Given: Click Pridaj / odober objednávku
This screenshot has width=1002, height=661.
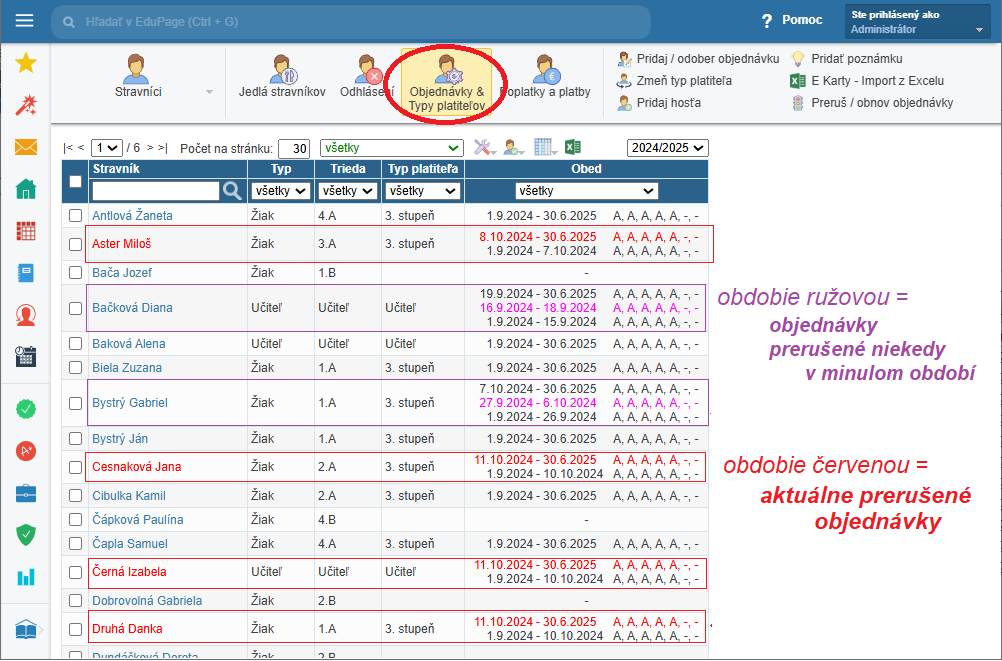Looking at the screenshot, I should [x=698, y=59].
